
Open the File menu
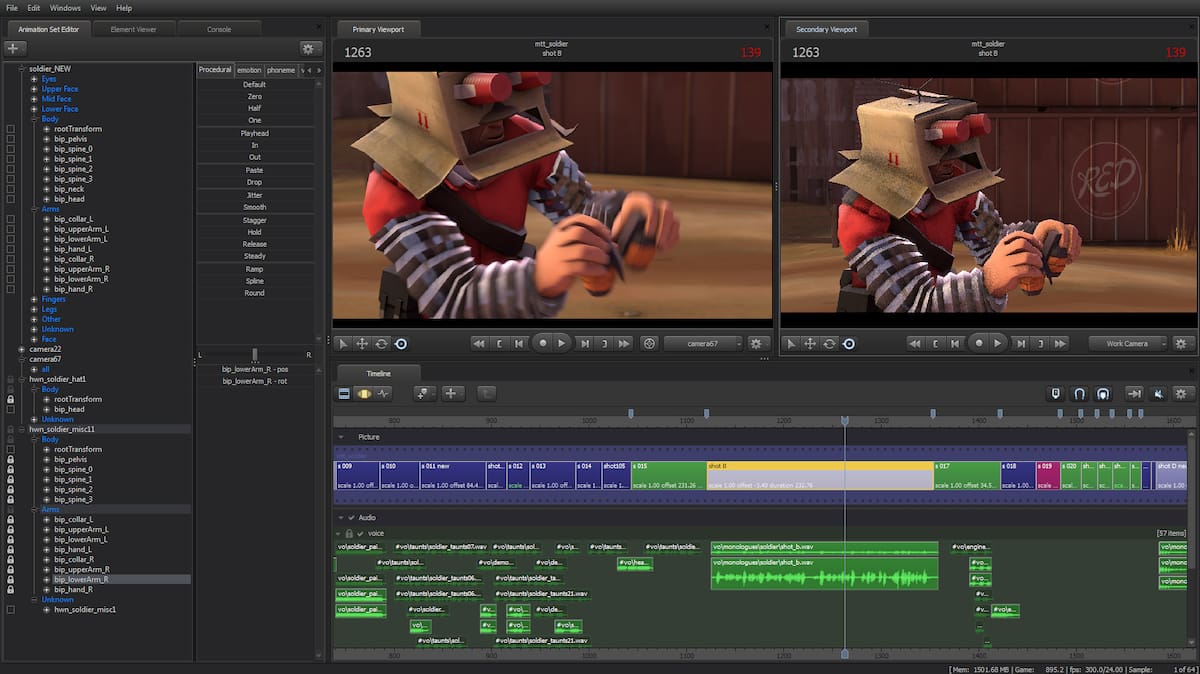coord(12,7)
